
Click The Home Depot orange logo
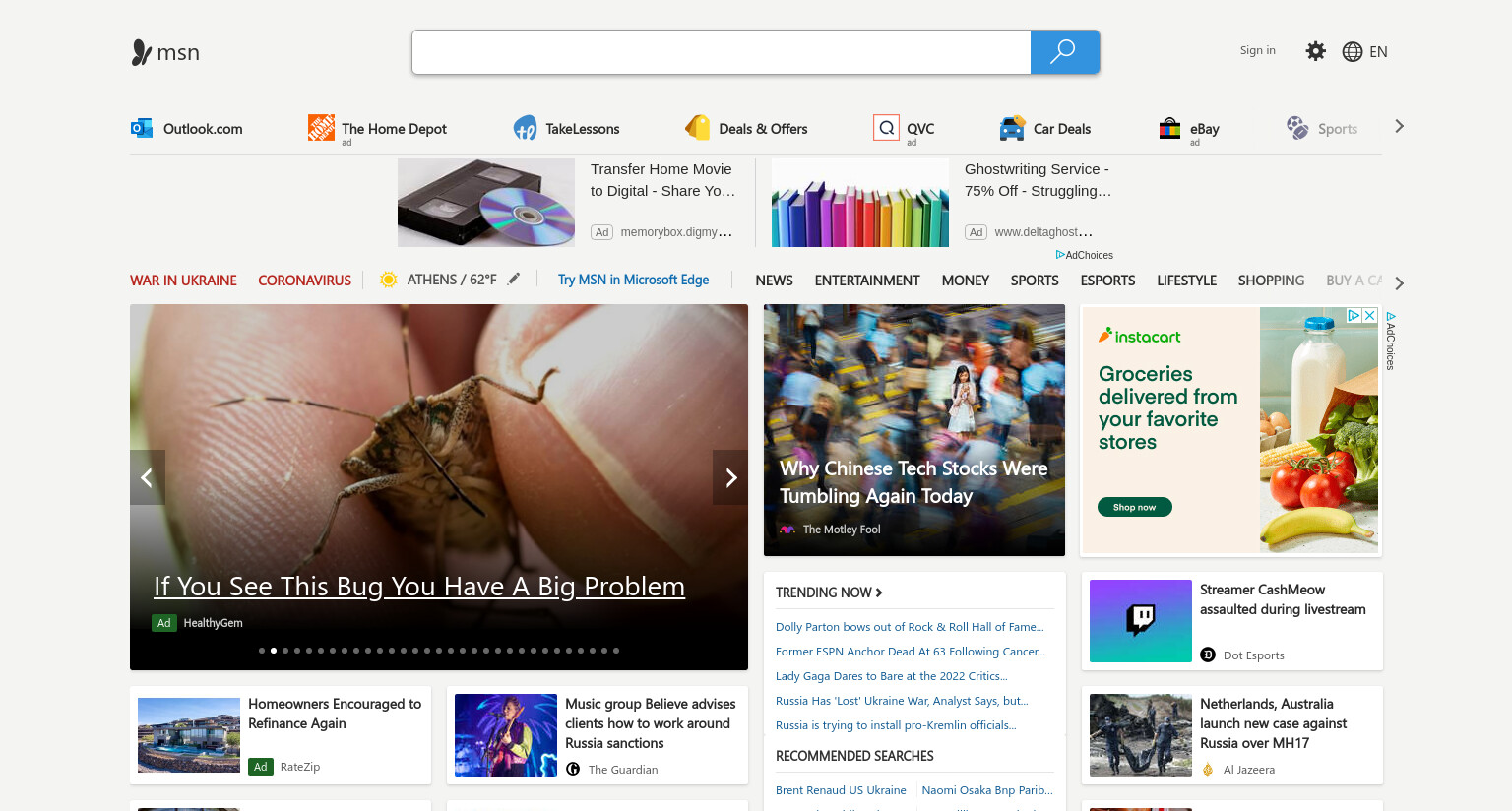pos(321,127)
